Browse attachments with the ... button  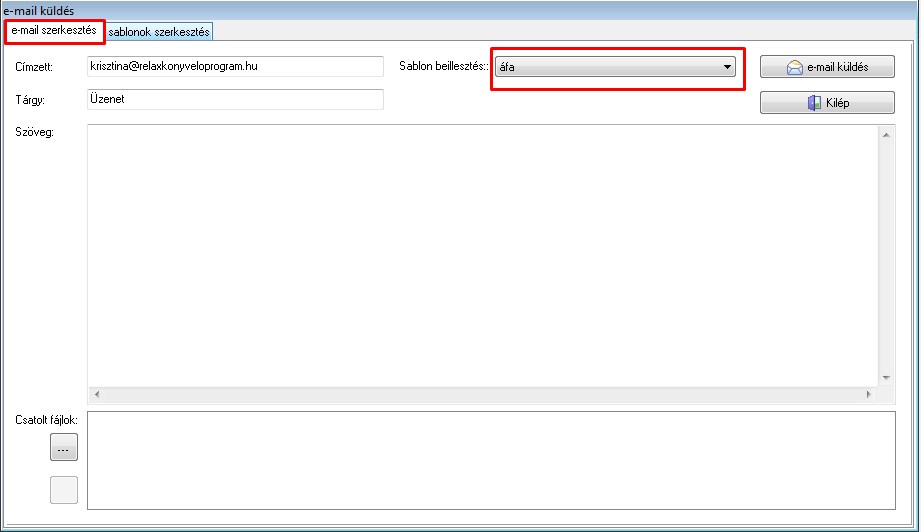(x=63, y=447)
